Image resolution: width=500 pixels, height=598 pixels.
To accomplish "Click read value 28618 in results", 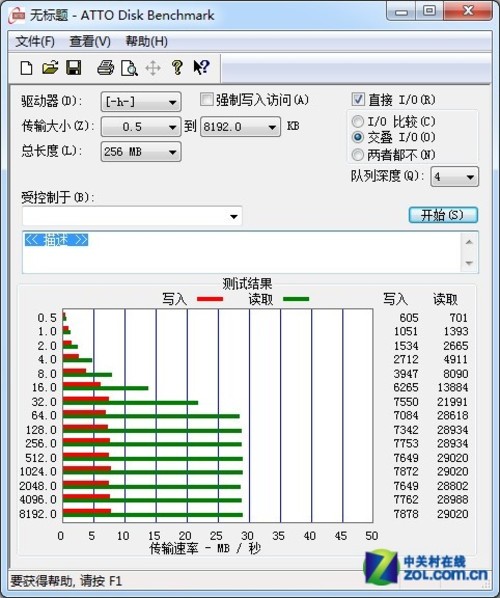I will 453,415.
